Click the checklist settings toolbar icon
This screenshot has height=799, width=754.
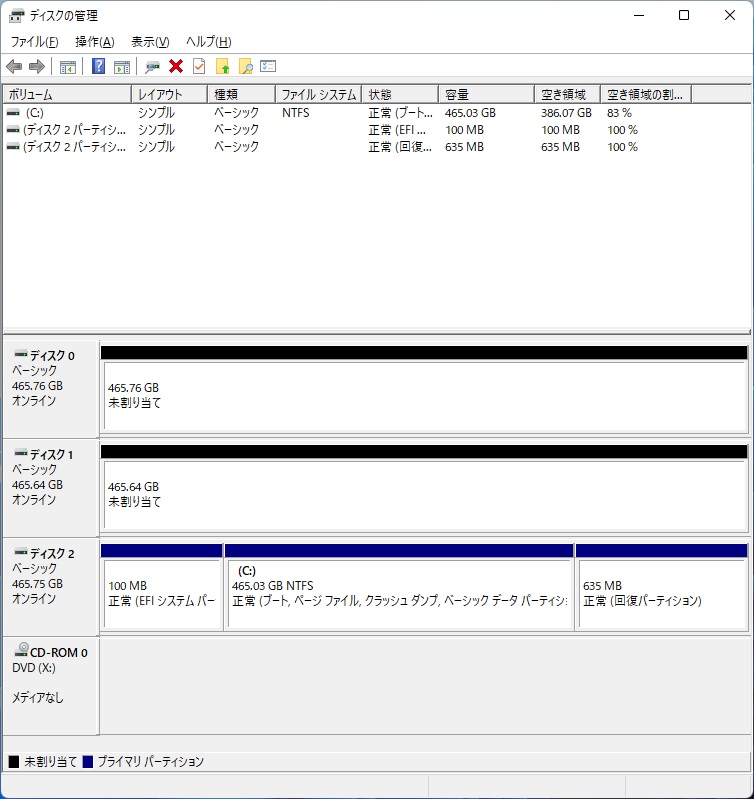click(268, 66)
